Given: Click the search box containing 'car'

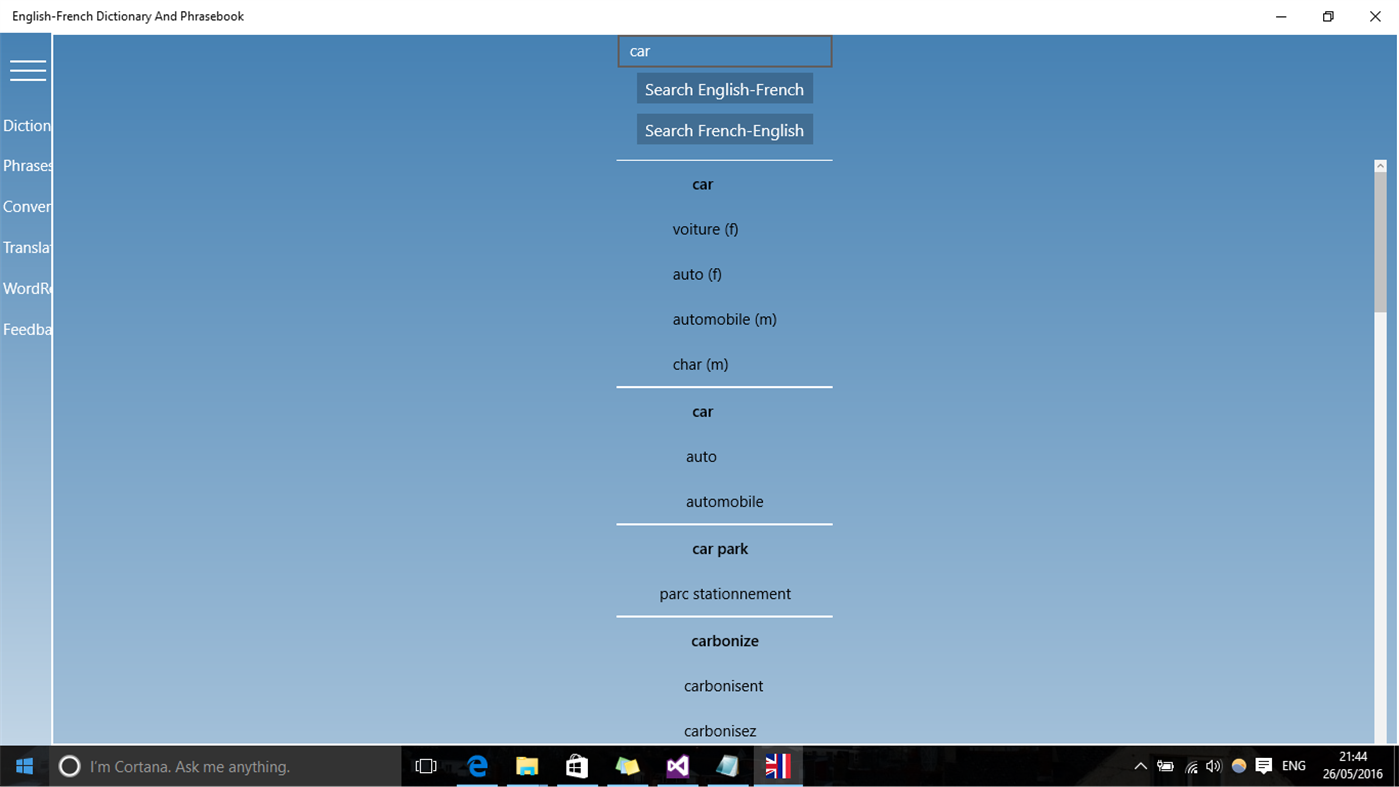Looking at the screenshot, I should click(x=724, y=50).
